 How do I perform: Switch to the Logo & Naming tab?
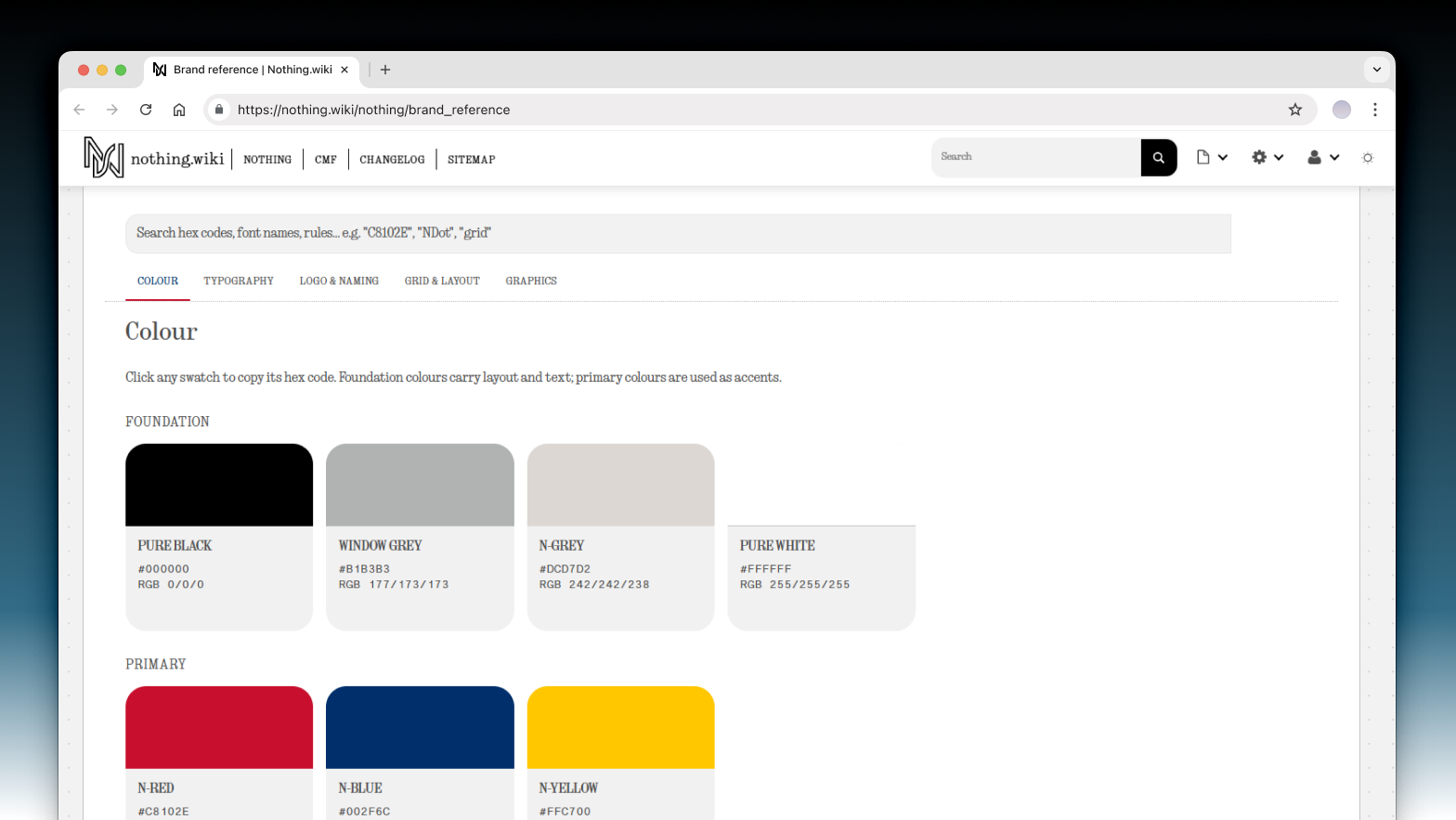tap(339, 281)
